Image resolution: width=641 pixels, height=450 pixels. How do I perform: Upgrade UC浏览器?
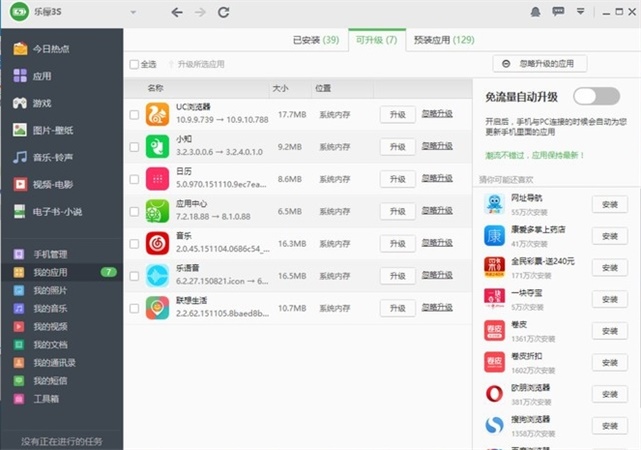coord(397,114)
